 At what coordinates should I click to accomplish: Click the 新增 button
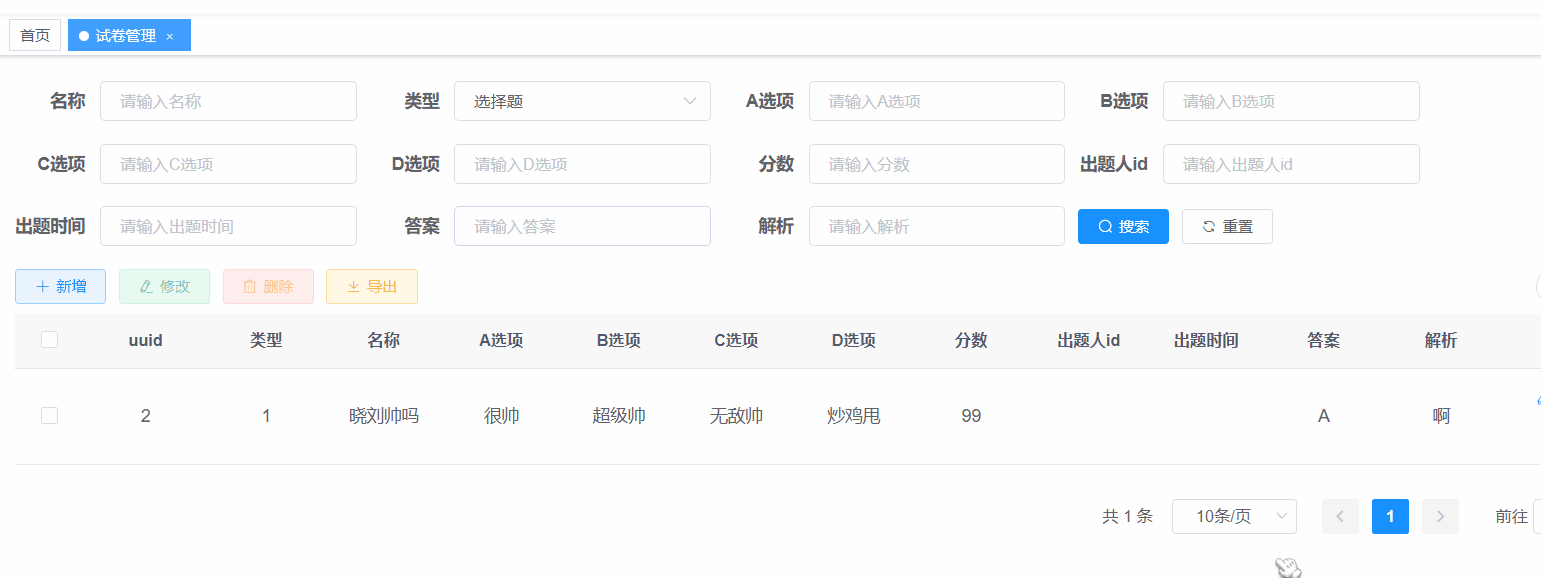pos(60,286)
